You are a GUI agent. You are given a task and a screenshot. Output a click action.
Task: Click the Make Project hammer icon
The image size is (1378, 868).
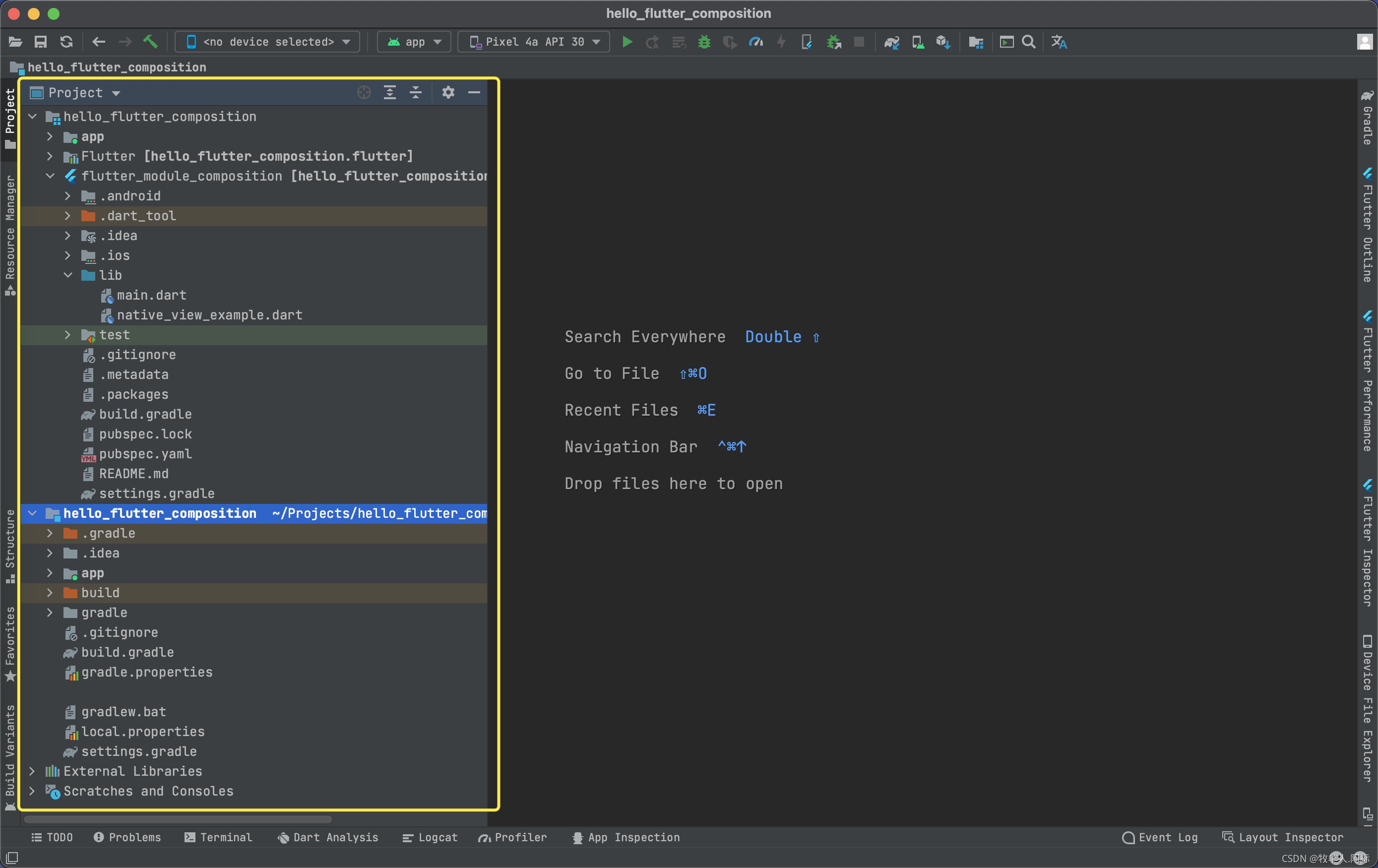coord(150,42)
